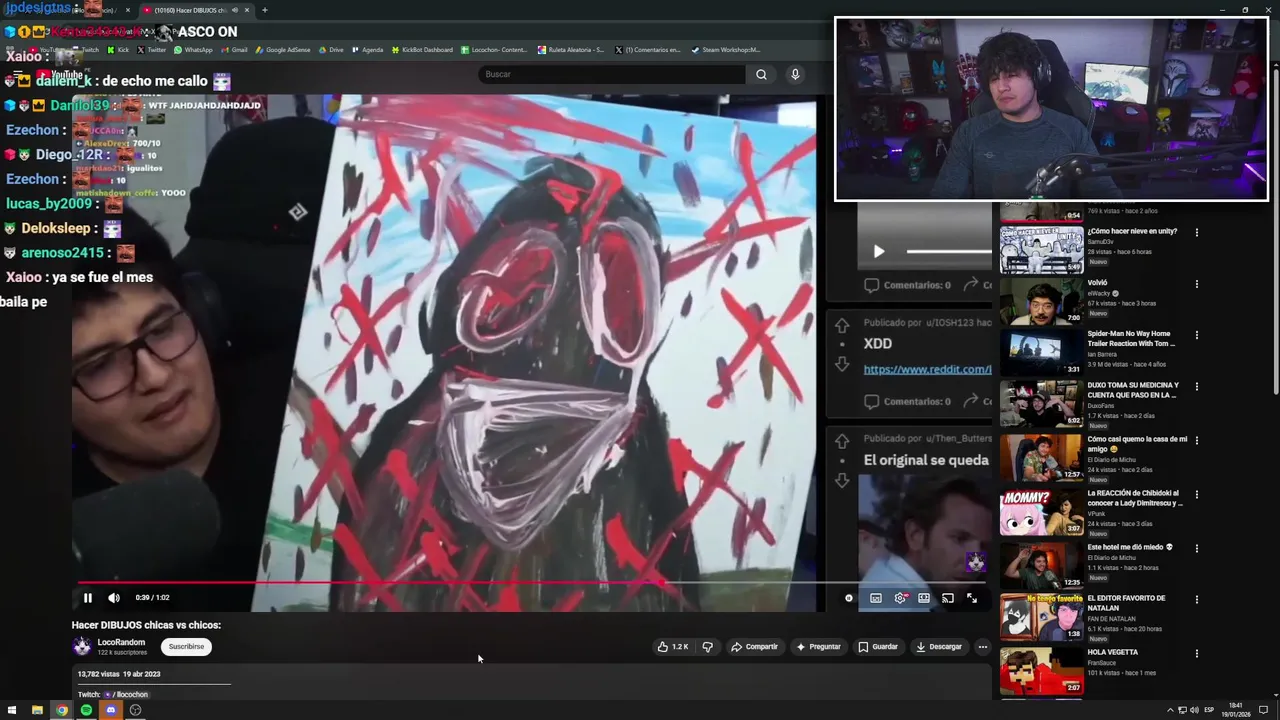Open options menu for La REACCIÓN de Chibidoki

pos(1196,495)
